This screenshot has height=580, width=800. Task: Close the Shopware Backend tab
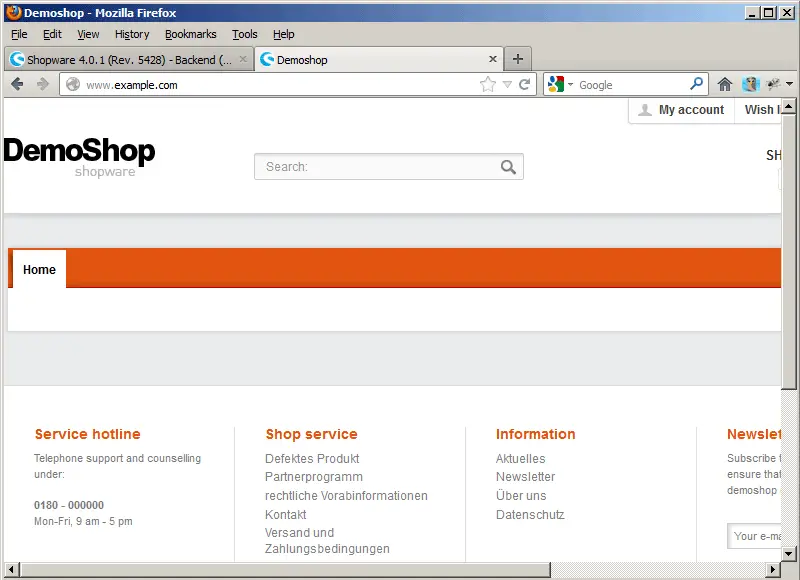[243, 59]
